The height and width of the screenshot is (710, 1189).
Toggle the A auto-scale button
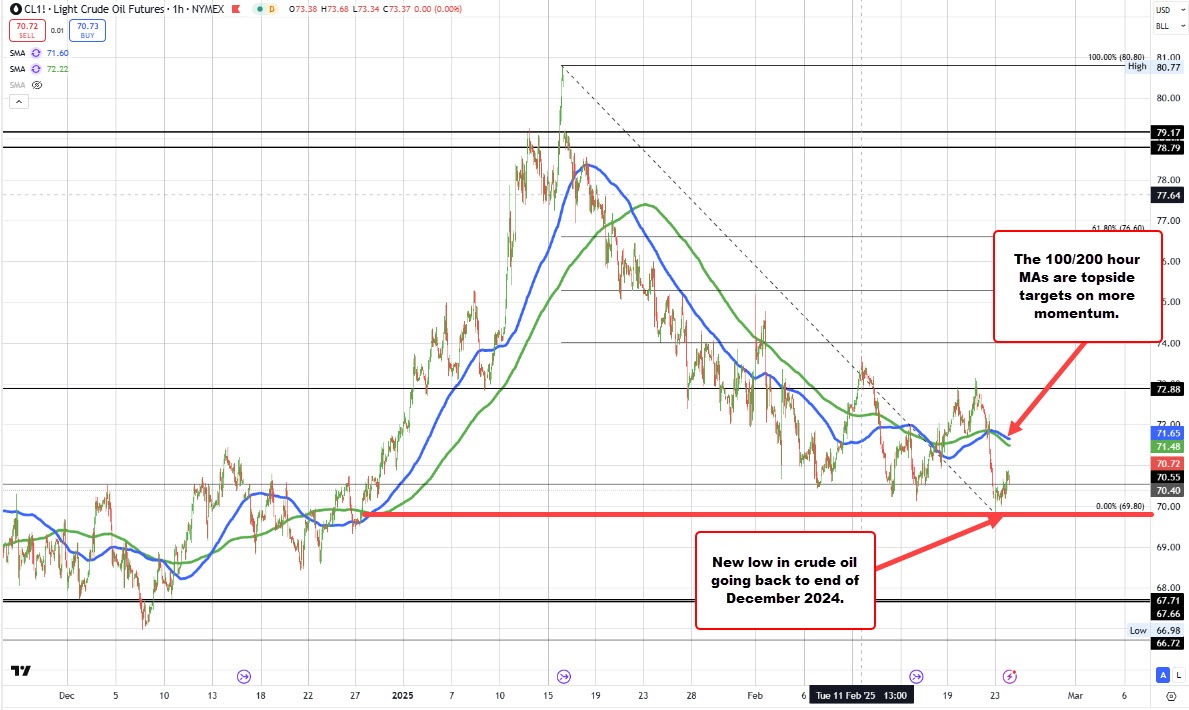click(1162, 674)
